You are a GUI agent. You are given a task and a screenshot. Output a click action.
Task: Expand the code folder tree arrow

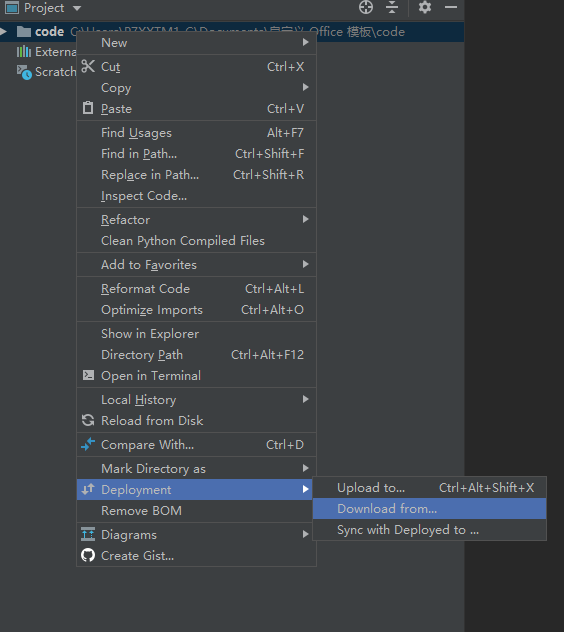click(x=3, y=31)
